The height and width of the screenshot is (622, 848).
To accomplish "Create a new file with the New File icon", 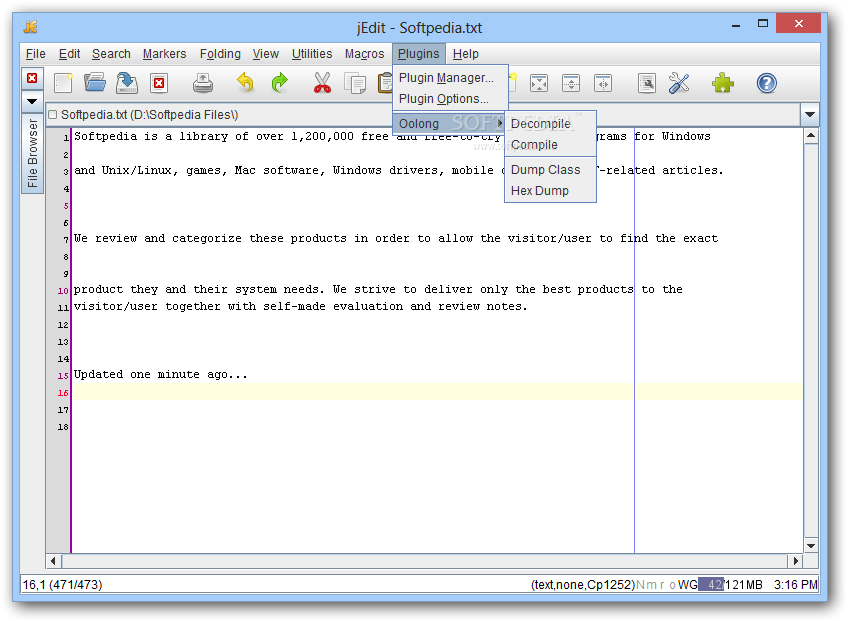I will pyautogui.click(x=63, y=83).
